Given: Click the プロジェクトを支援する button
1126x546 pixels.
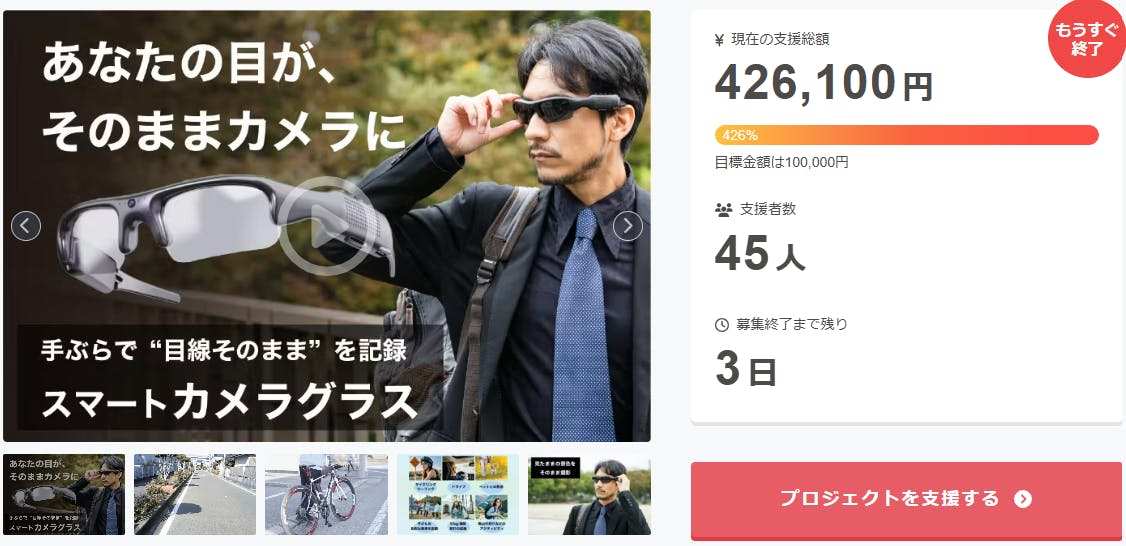Looking at the screenshot, I should pos(906,500).
